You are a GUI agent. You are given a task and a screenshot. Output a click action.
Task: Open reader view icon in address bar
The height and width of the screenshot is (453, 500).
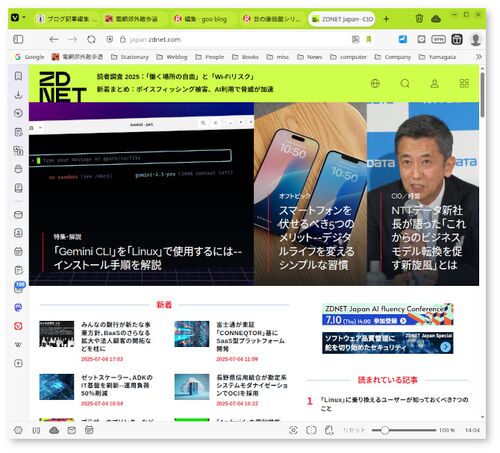[356, 39]
